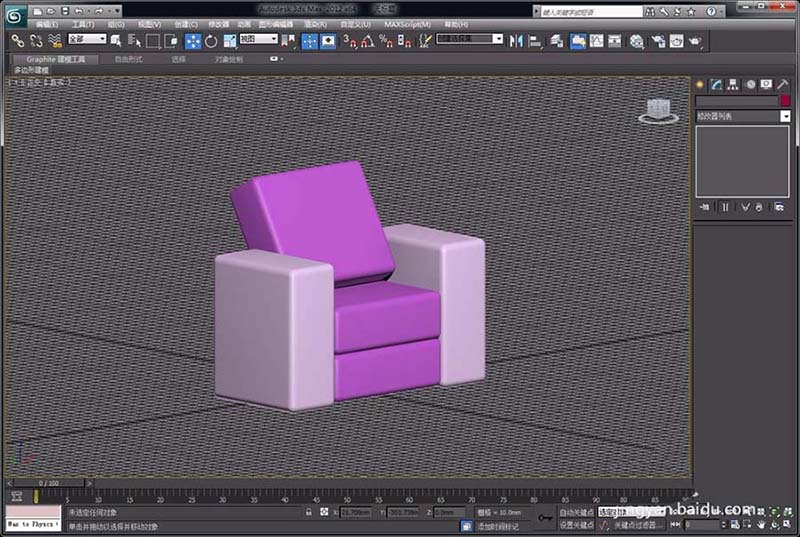Open the Material Editor
This screenshot has height=537, width=800.
click(x=637, y=41)
